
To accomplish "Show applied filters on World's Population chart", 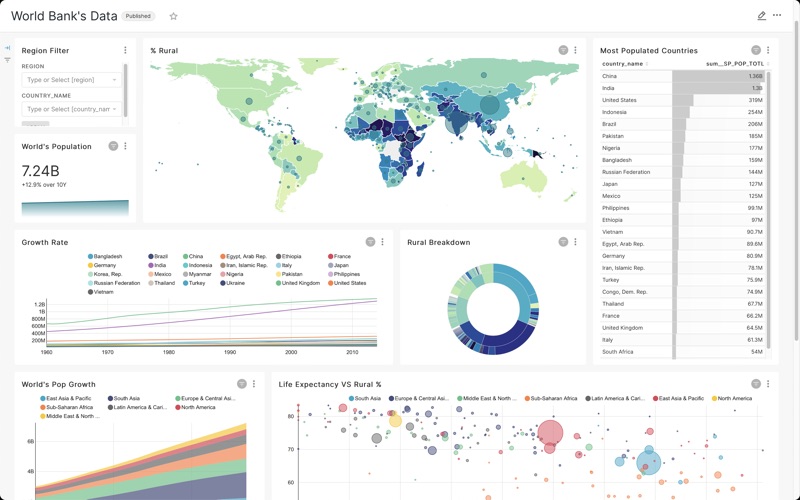I will [113, 146].
